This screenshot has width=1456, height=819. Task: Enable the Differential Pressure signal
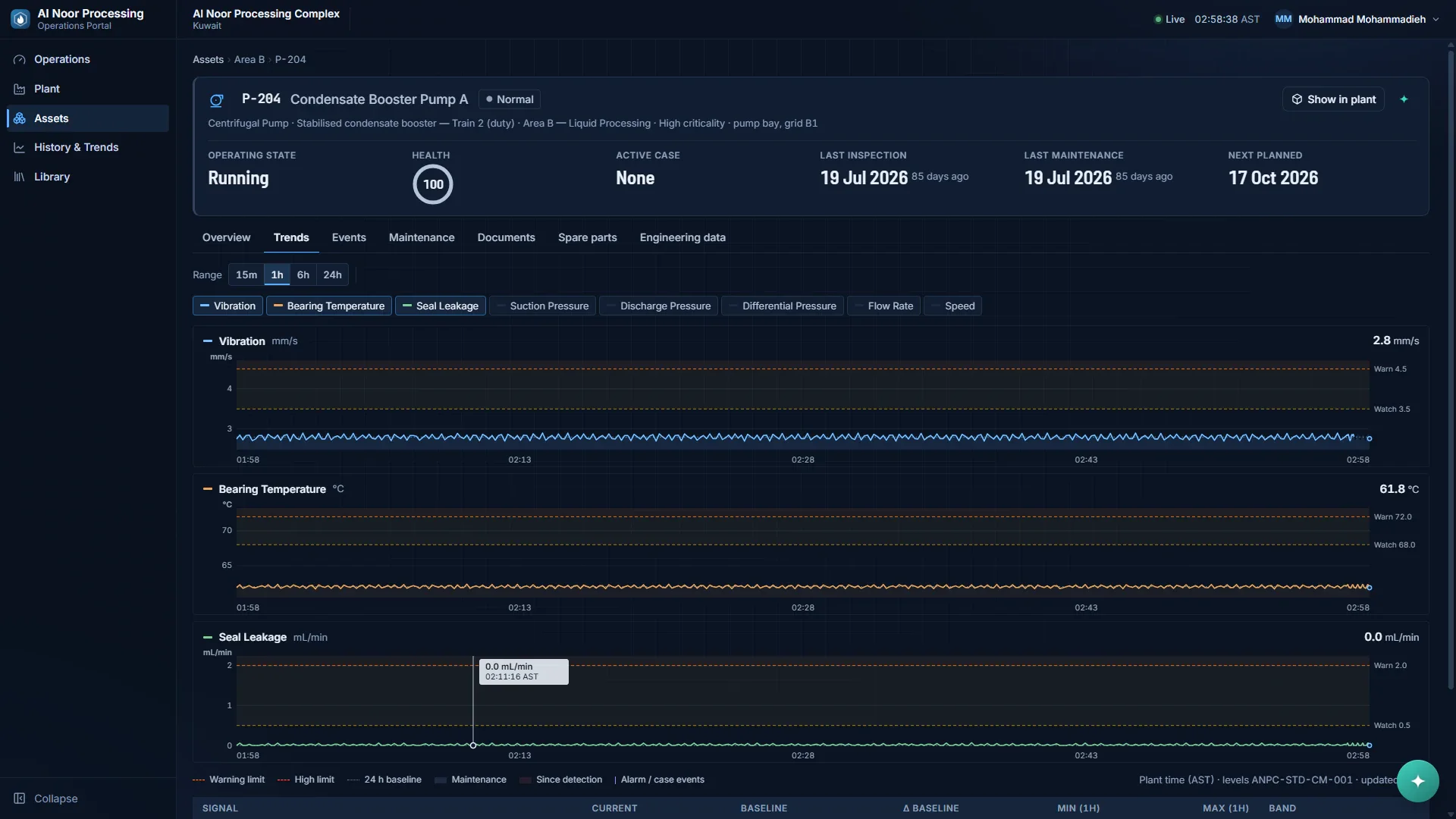[783, 306]
